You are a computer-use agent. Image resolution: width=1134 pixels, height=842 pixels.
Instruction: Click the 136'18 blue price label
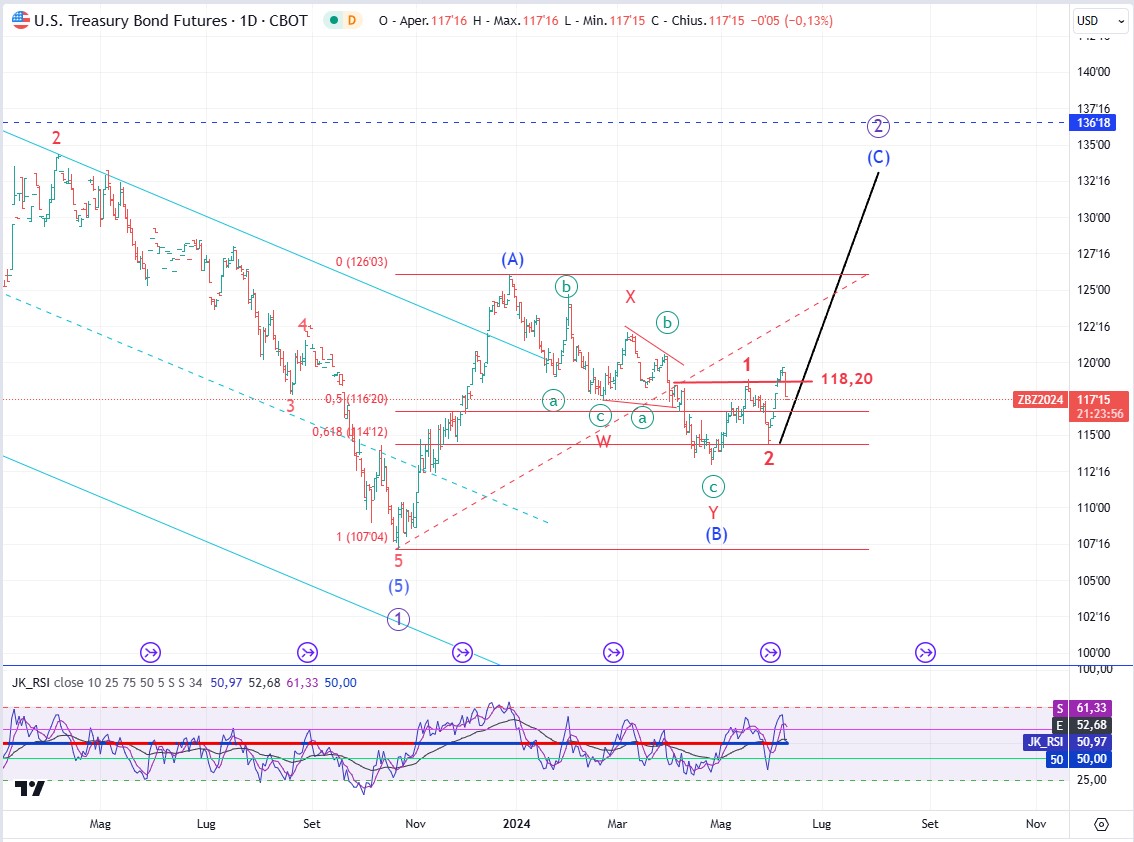(1093, 123)
